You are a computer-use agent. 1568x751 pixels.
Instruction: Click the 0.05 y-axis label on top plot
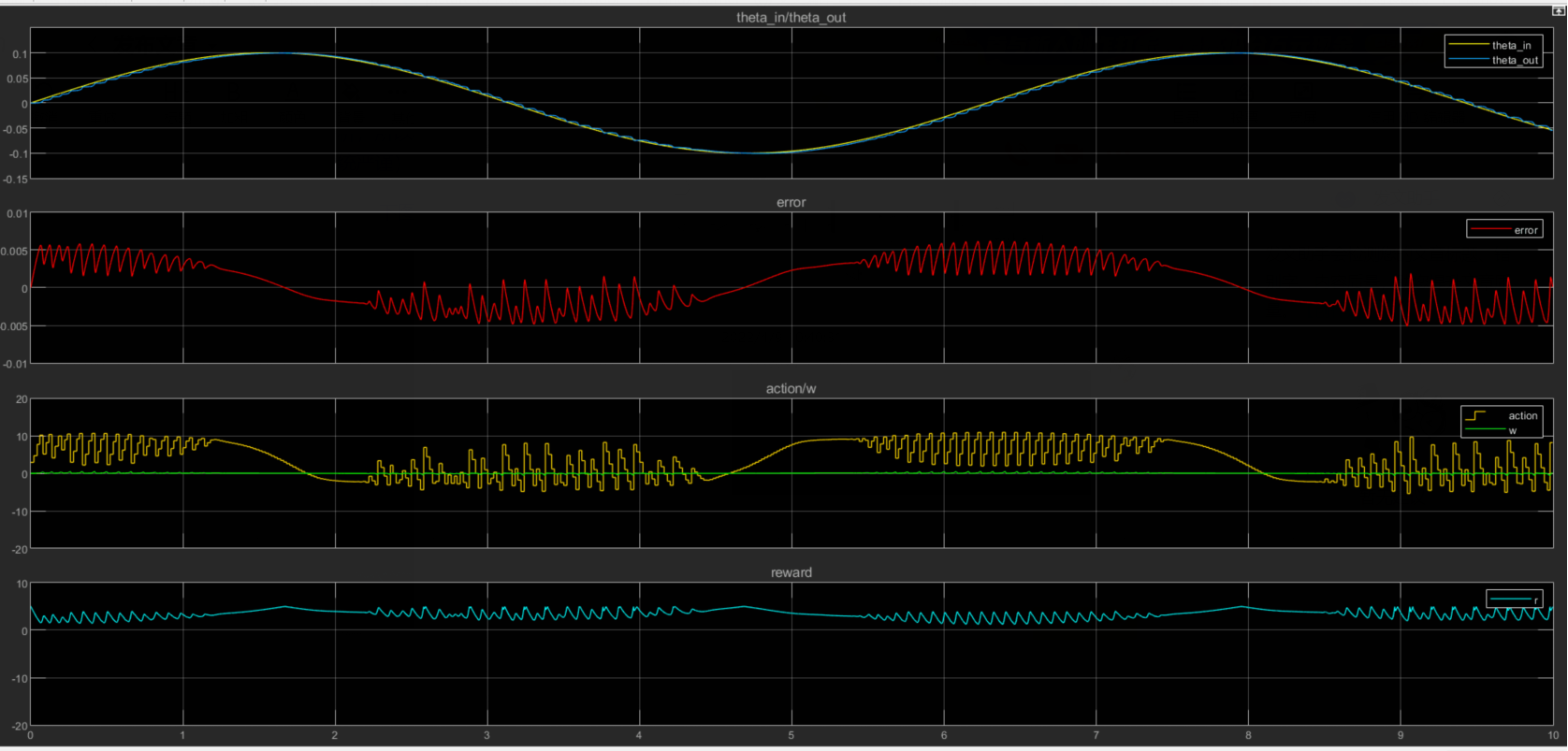[x=17, y=79]
